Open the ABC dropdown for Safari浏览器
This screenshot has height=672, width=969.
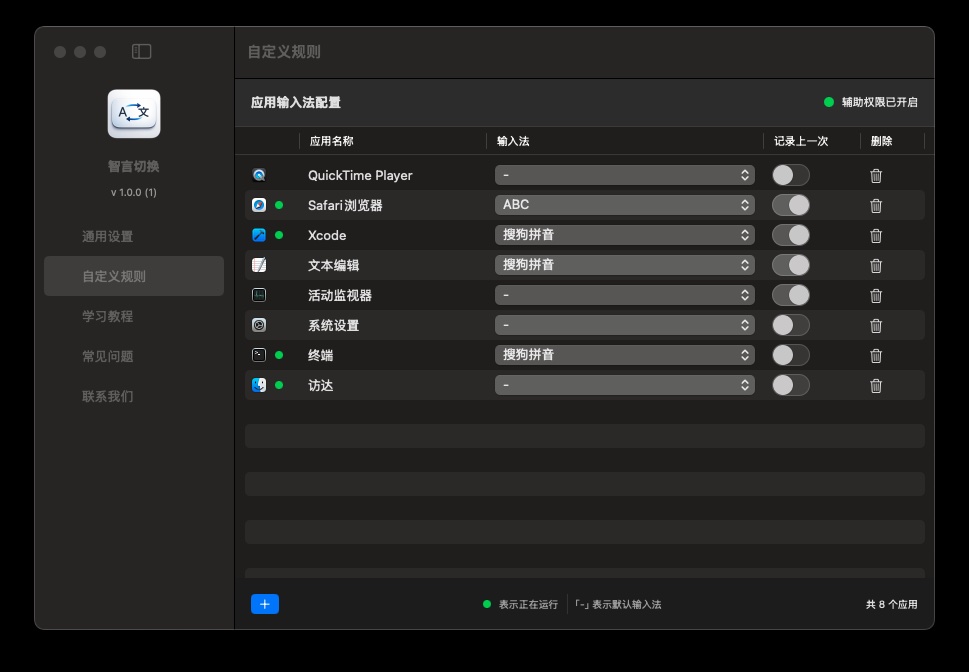pos(624,204)
